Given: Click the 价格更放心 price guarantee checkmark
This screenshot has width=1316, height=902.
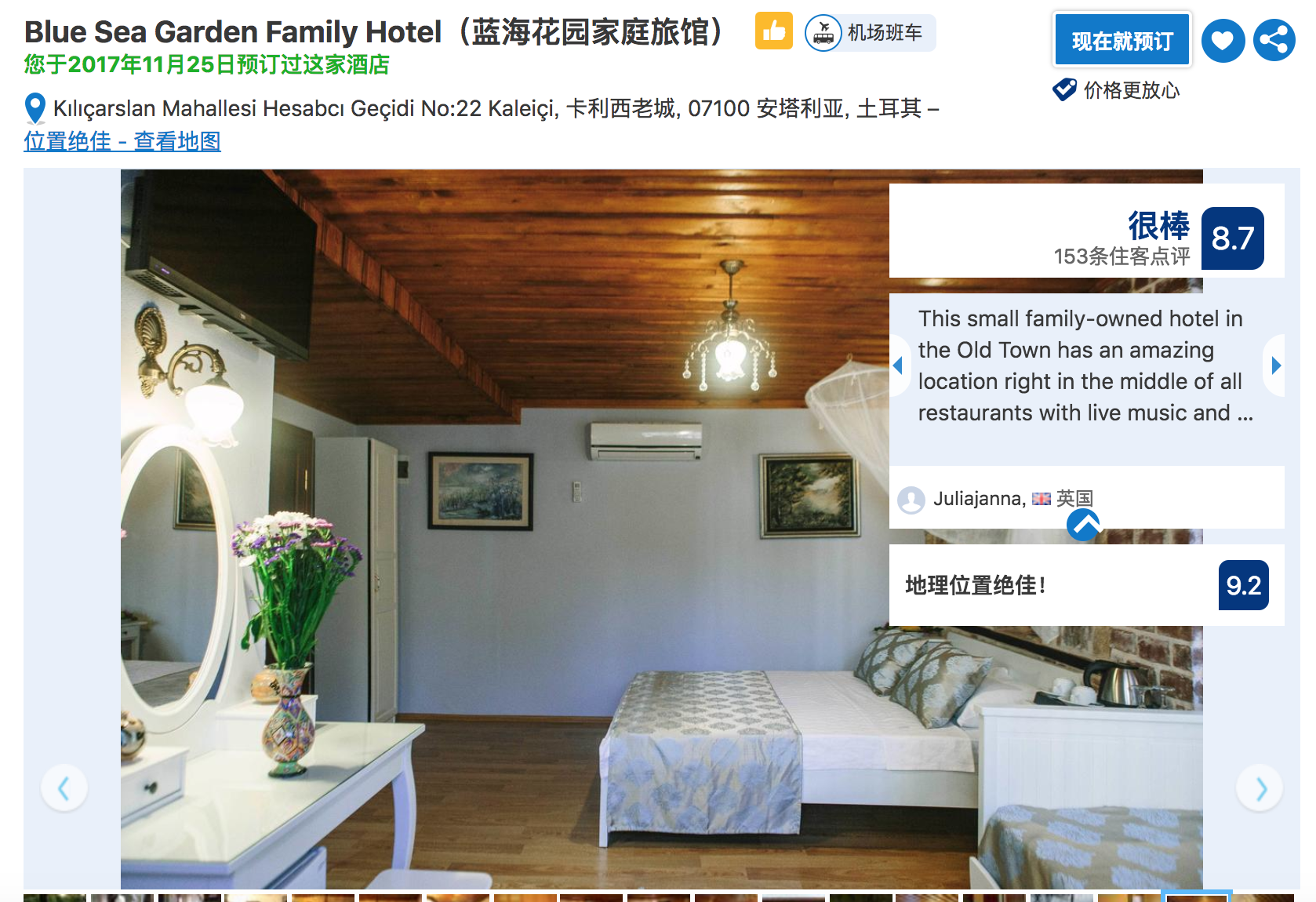Looking at the screenshot, I should click(1116, 90).
